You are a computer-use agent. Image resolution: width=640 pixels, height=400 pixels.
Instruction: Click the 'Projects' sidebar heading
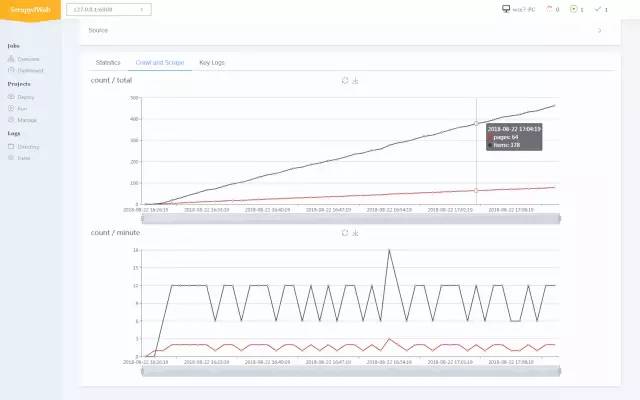[x=19, y=84]
